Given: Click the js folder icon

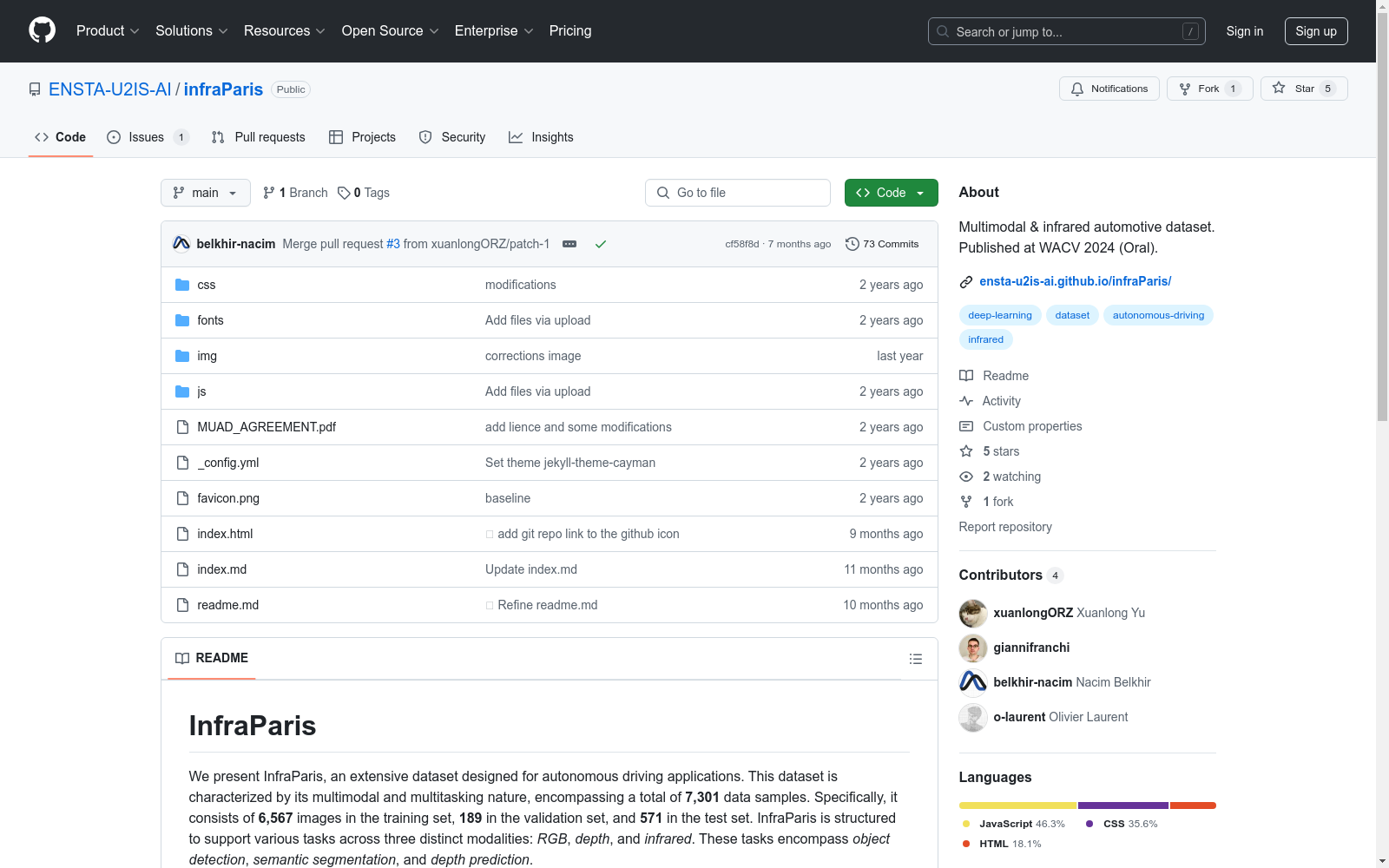Looking at the screenshot, I should pyautogui.click(x=182, y=391).
